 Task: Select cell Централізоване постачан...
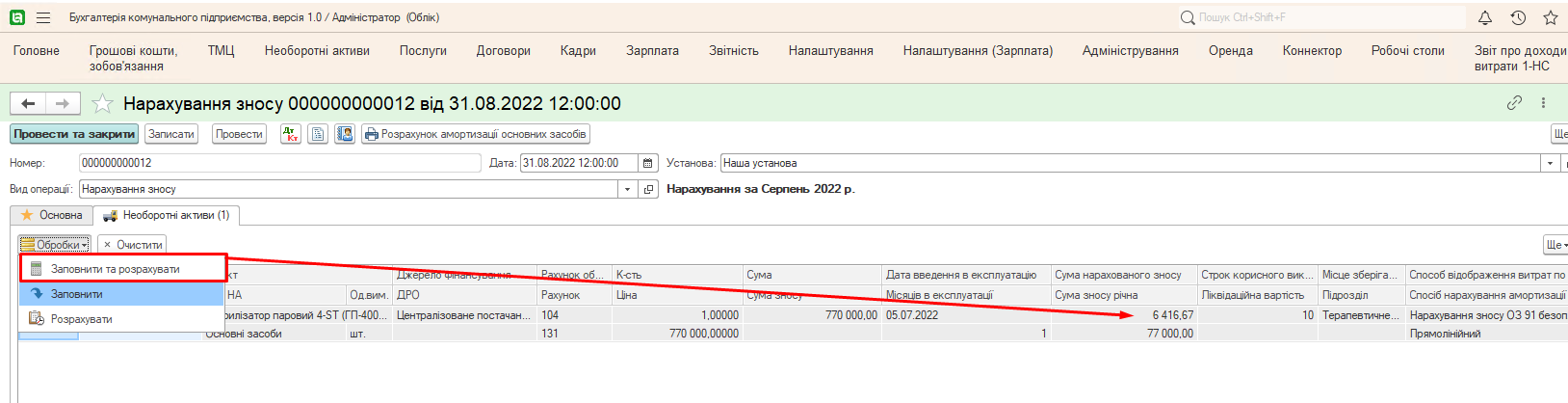pyautogui.click(x=464, y=315)
